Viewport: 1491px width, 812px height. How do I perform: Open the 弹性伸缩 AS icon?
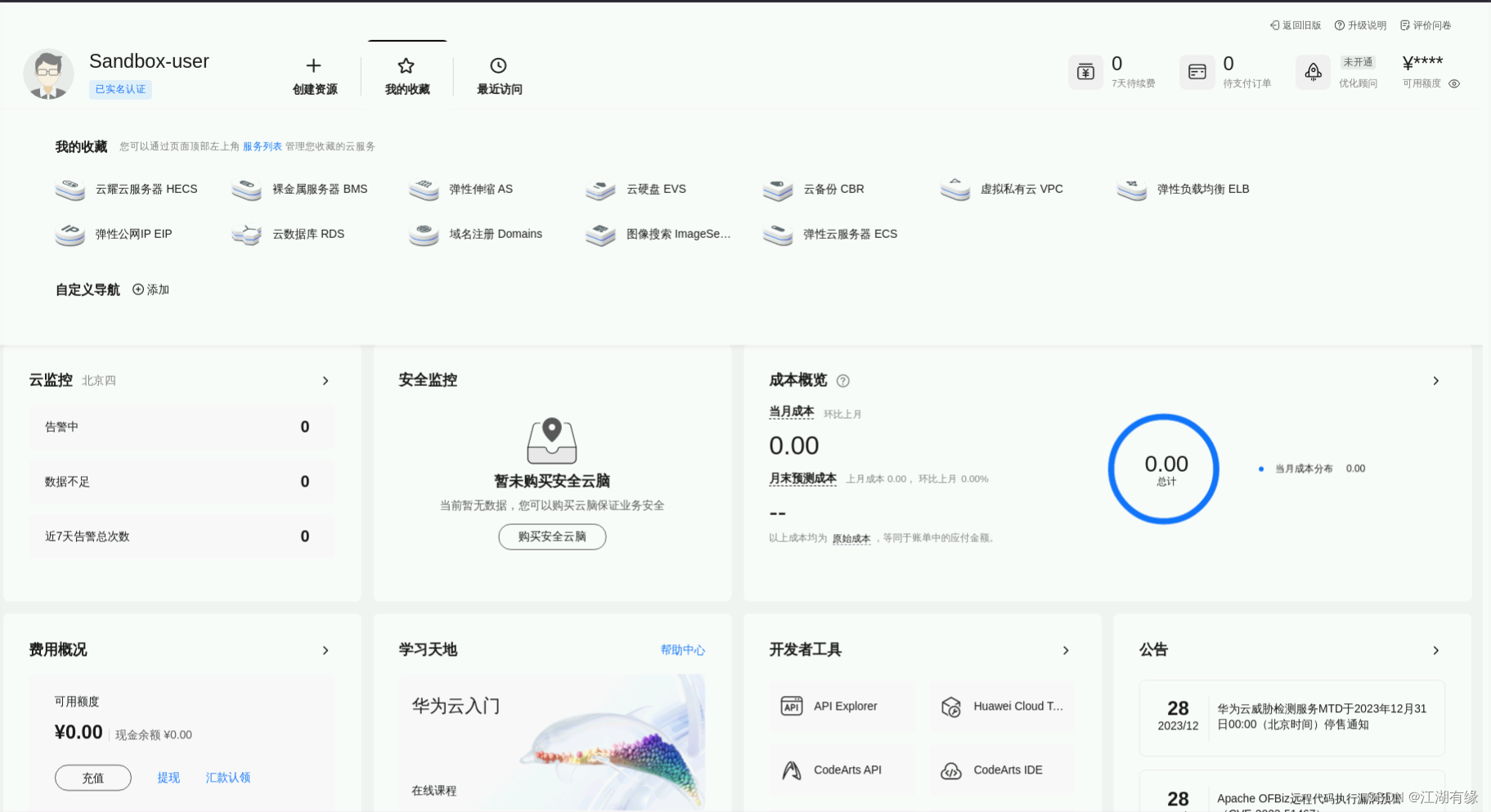424,190
